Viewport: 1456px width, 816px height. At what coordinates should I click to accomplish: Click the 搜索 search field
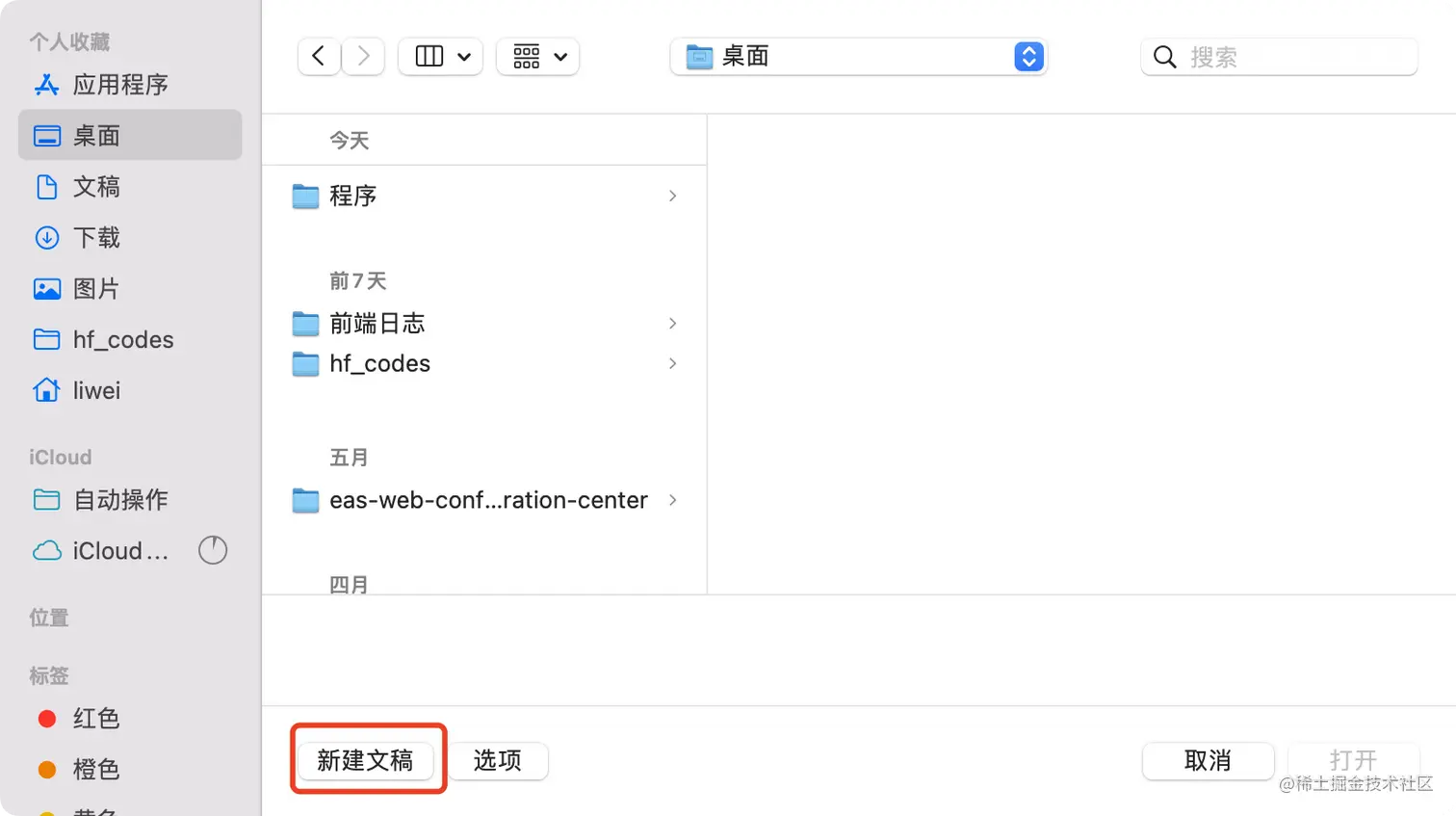click(1279, 57)
